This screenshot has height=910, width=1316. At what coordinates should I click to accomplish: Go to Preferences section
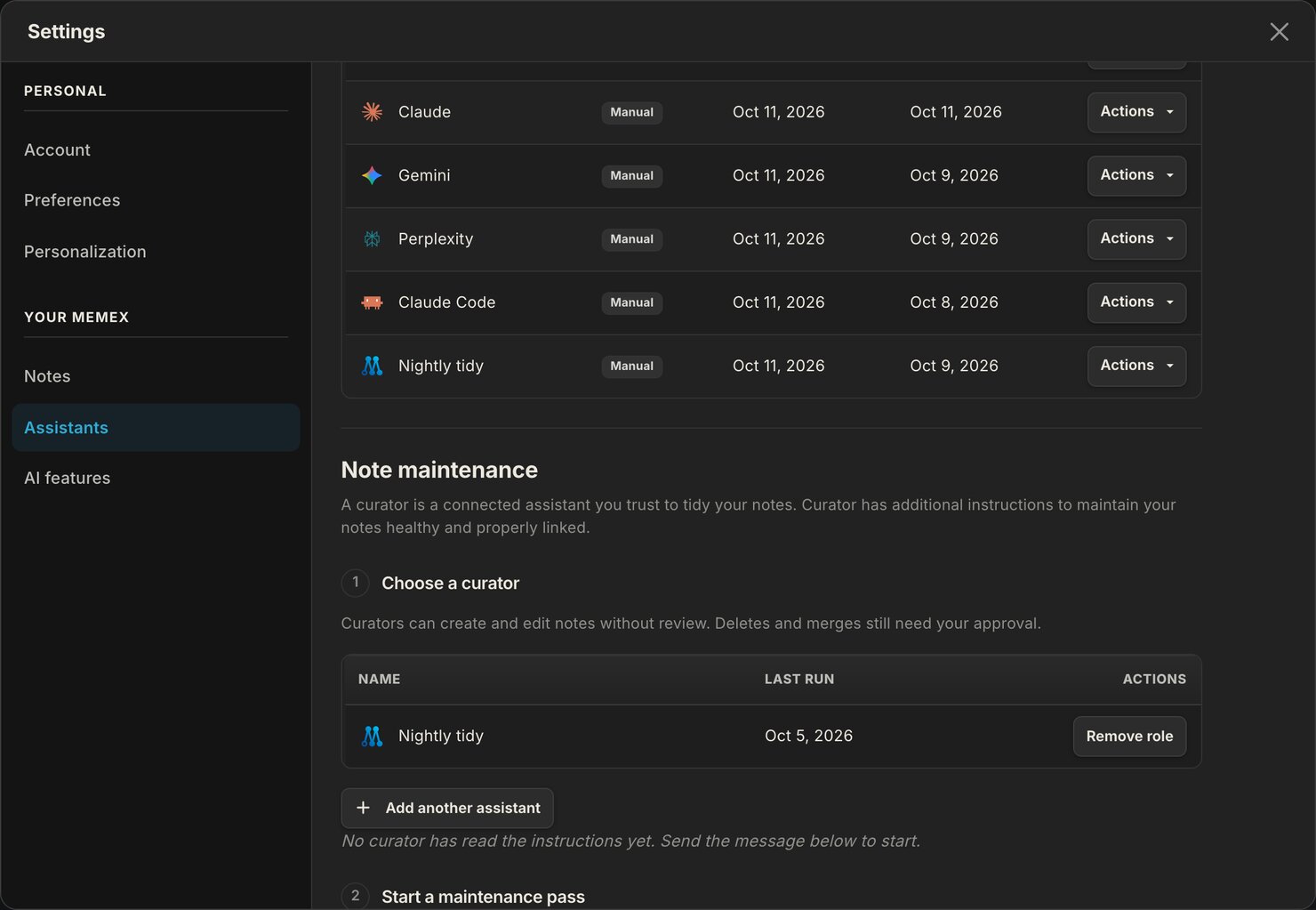[72, 200]
